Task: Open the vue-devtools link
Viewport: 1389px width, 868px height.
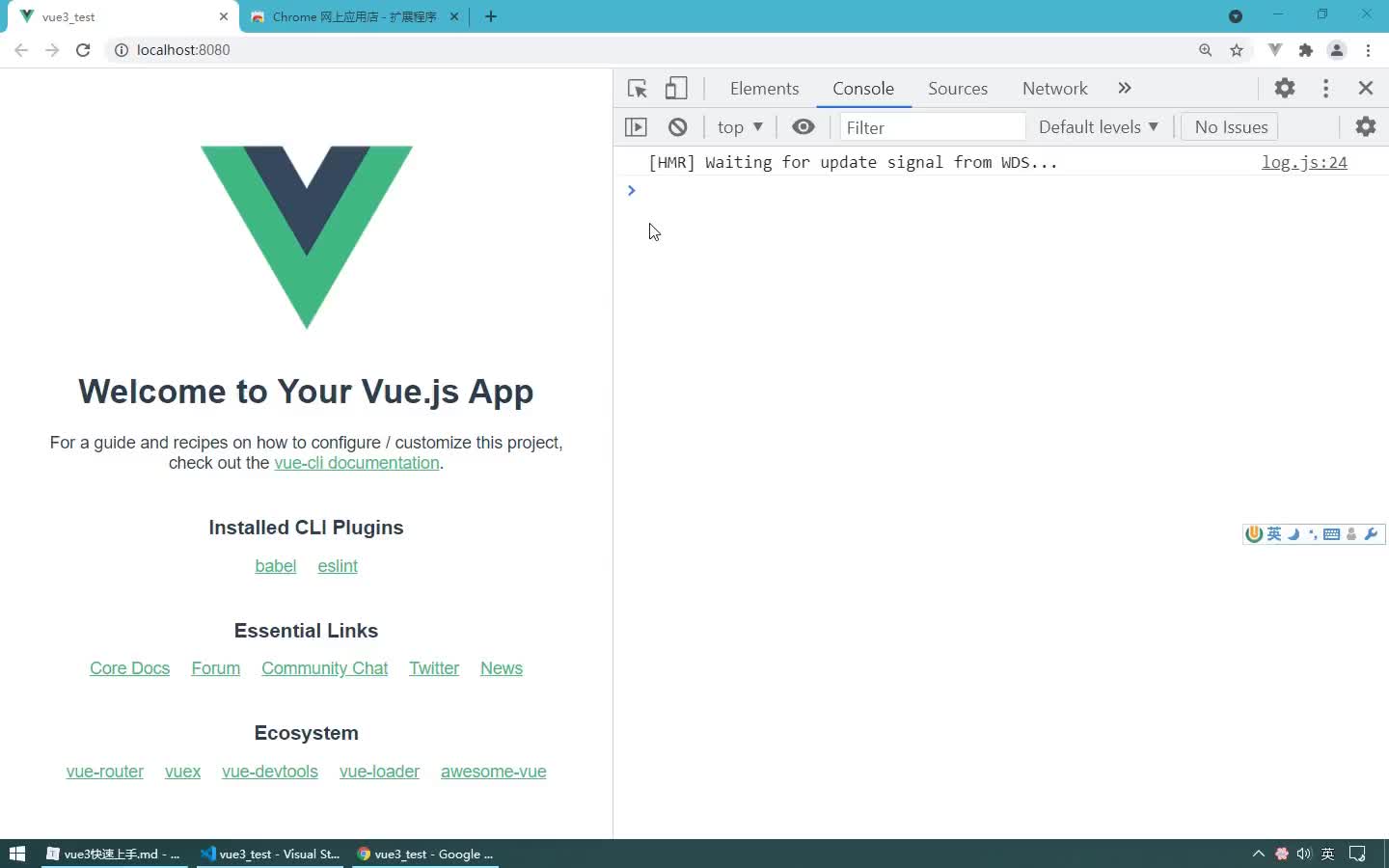Action: tap(270, 772)
